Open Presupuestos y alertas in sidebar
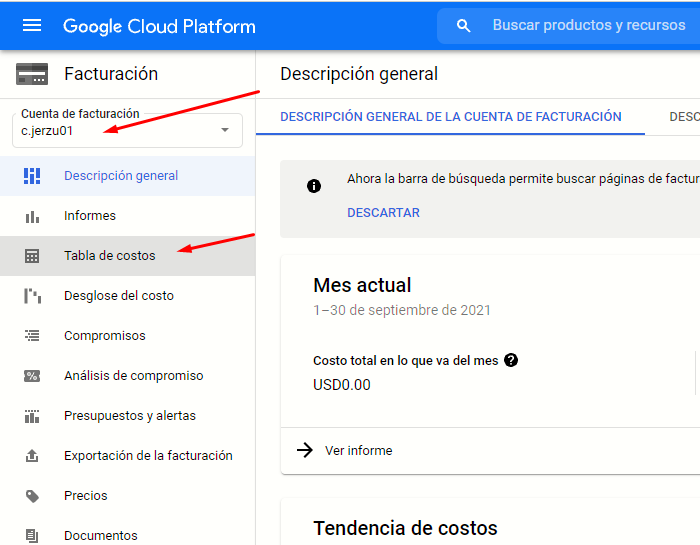The height and width of the screenshot is (545, 700). [x=129, y=416]
